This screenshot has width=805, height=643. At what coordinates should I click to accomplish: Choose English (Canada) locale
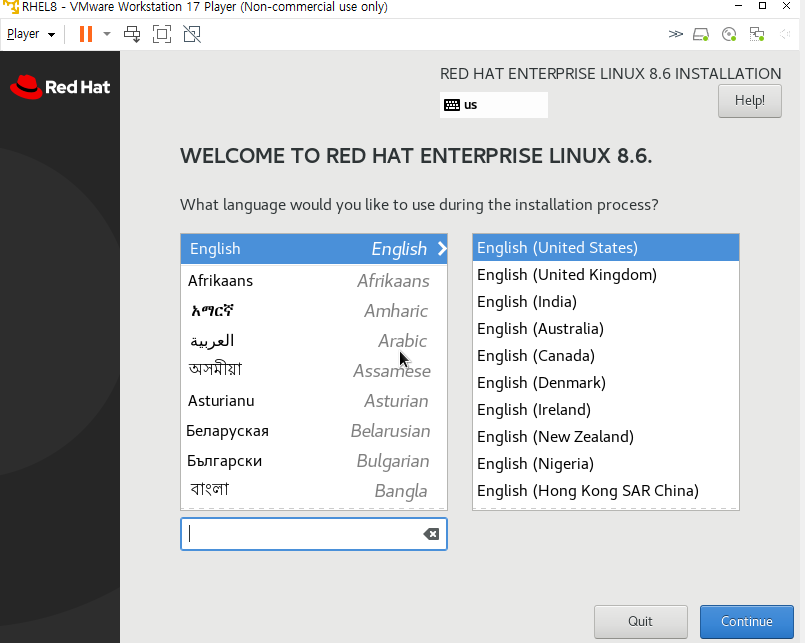pyautogui.click(x=606, y=355)
